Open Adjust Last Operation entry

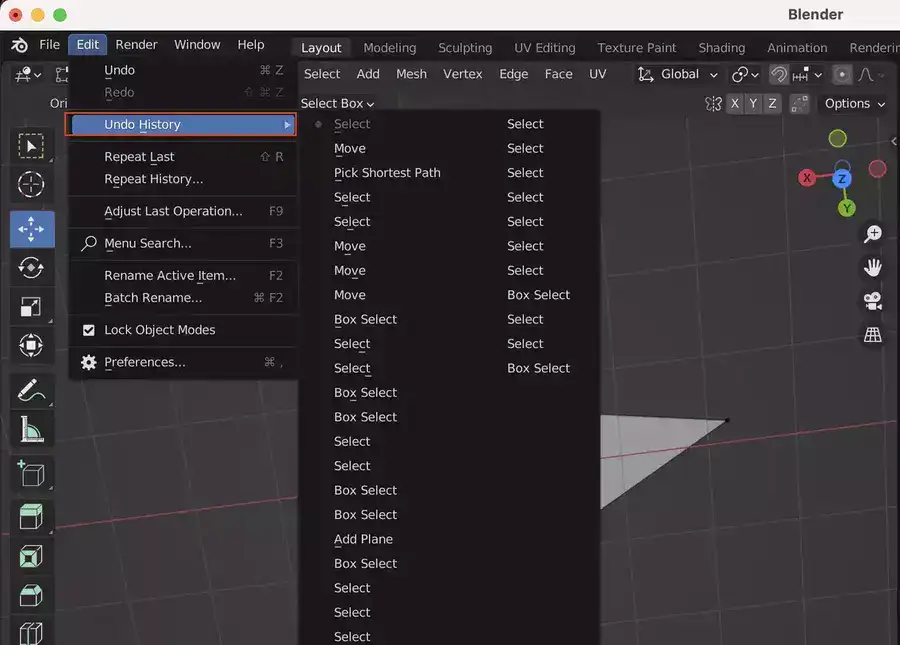pos(182,211)
